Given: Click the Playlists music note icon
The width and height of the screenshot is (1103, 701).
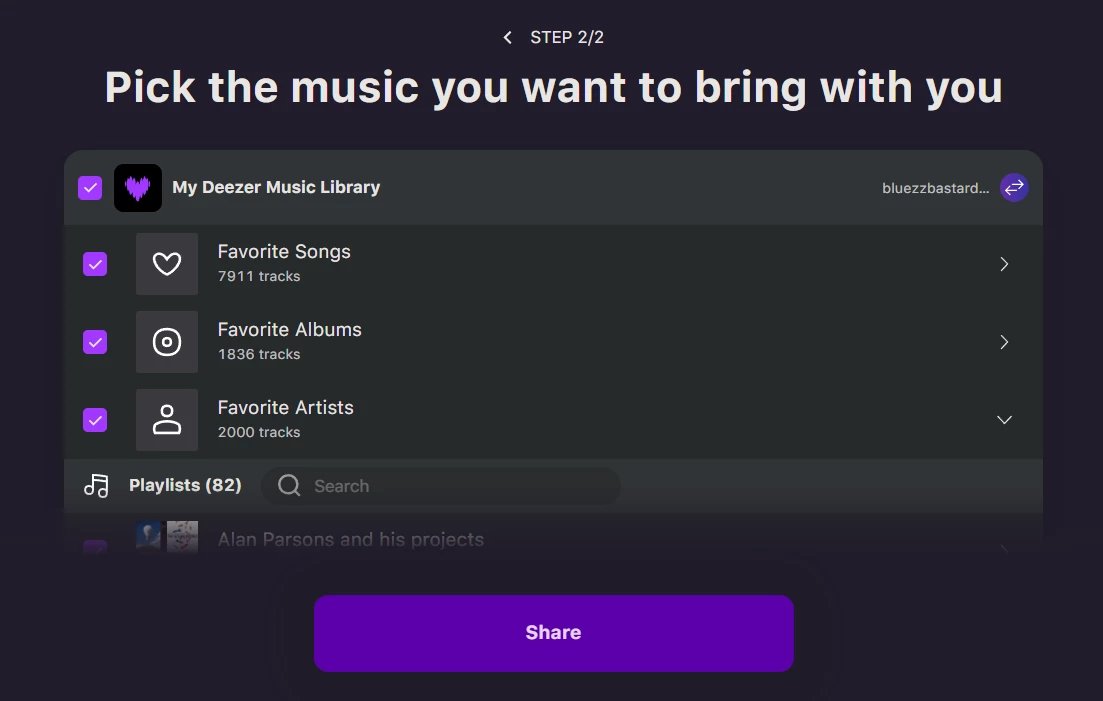Looking at the screenshot, I should [97, 486].
